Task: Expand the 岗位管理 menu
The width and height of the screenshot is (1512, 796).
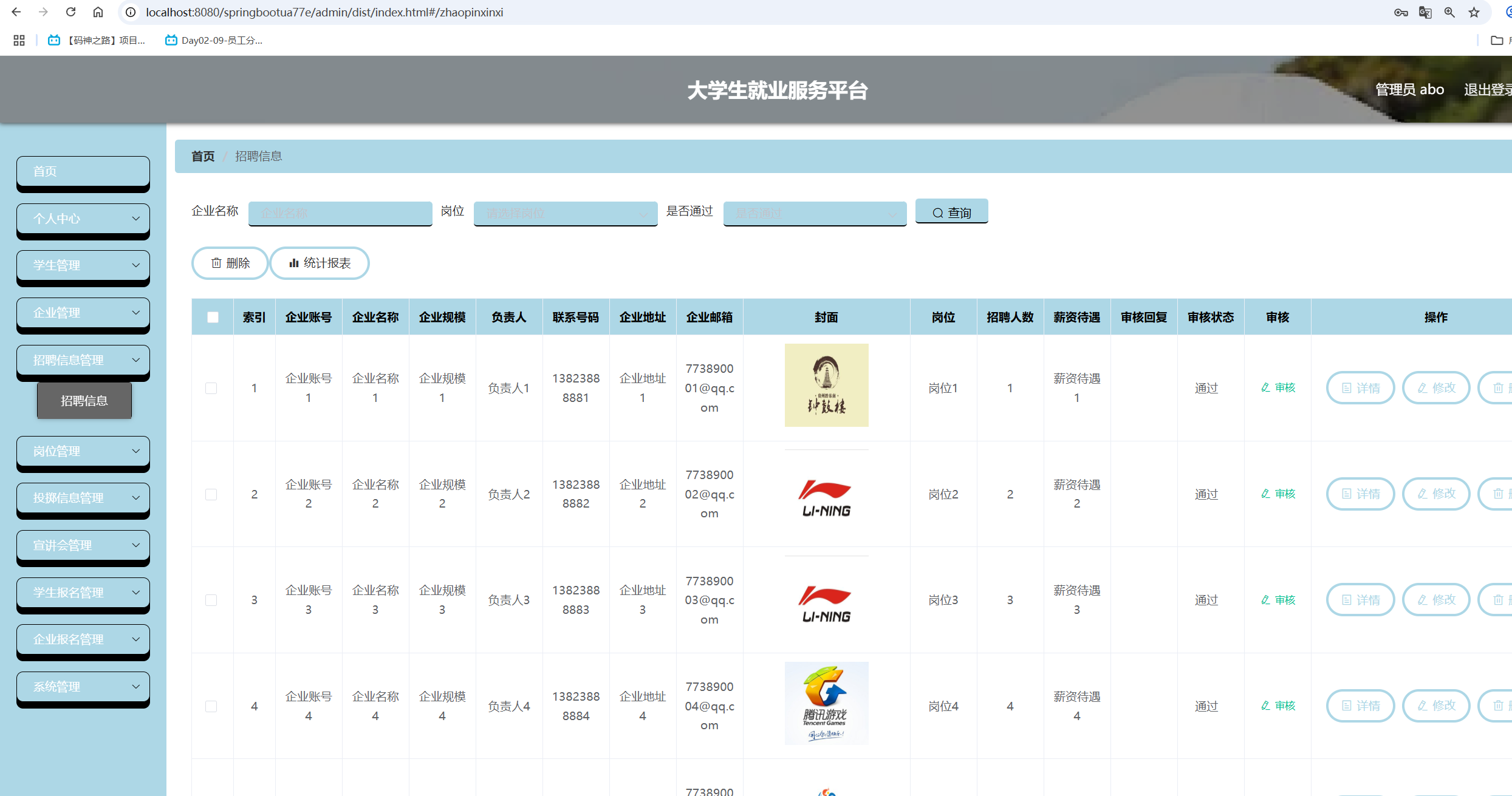Action: [x=83, y=451]
